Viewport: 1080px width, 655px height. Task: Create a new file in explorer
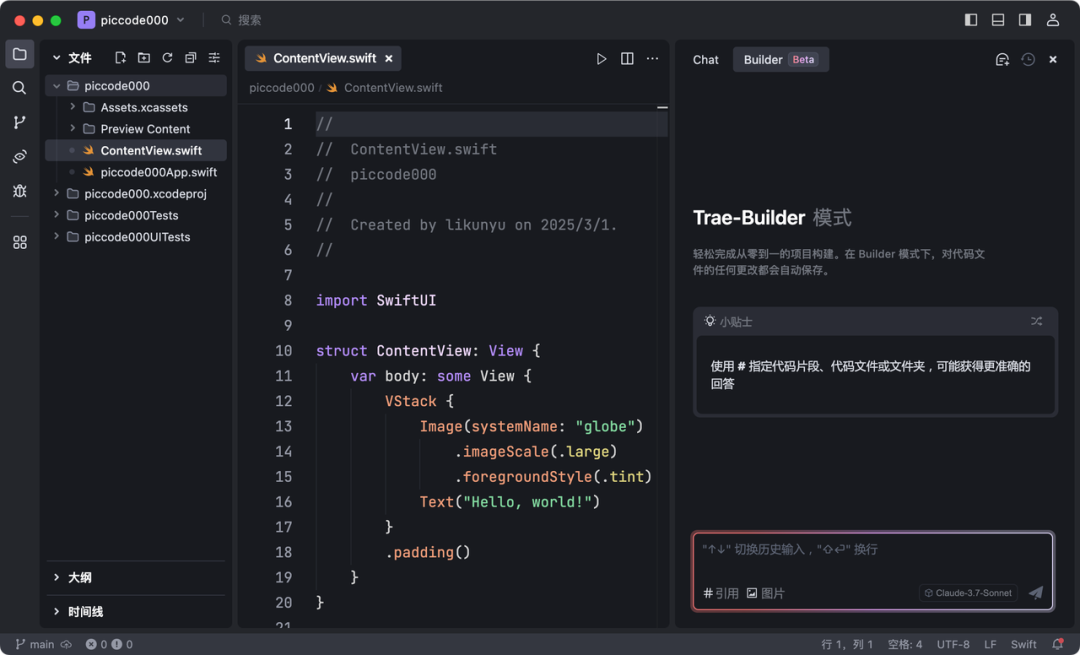pyautogui.click(x=121, y=58)
